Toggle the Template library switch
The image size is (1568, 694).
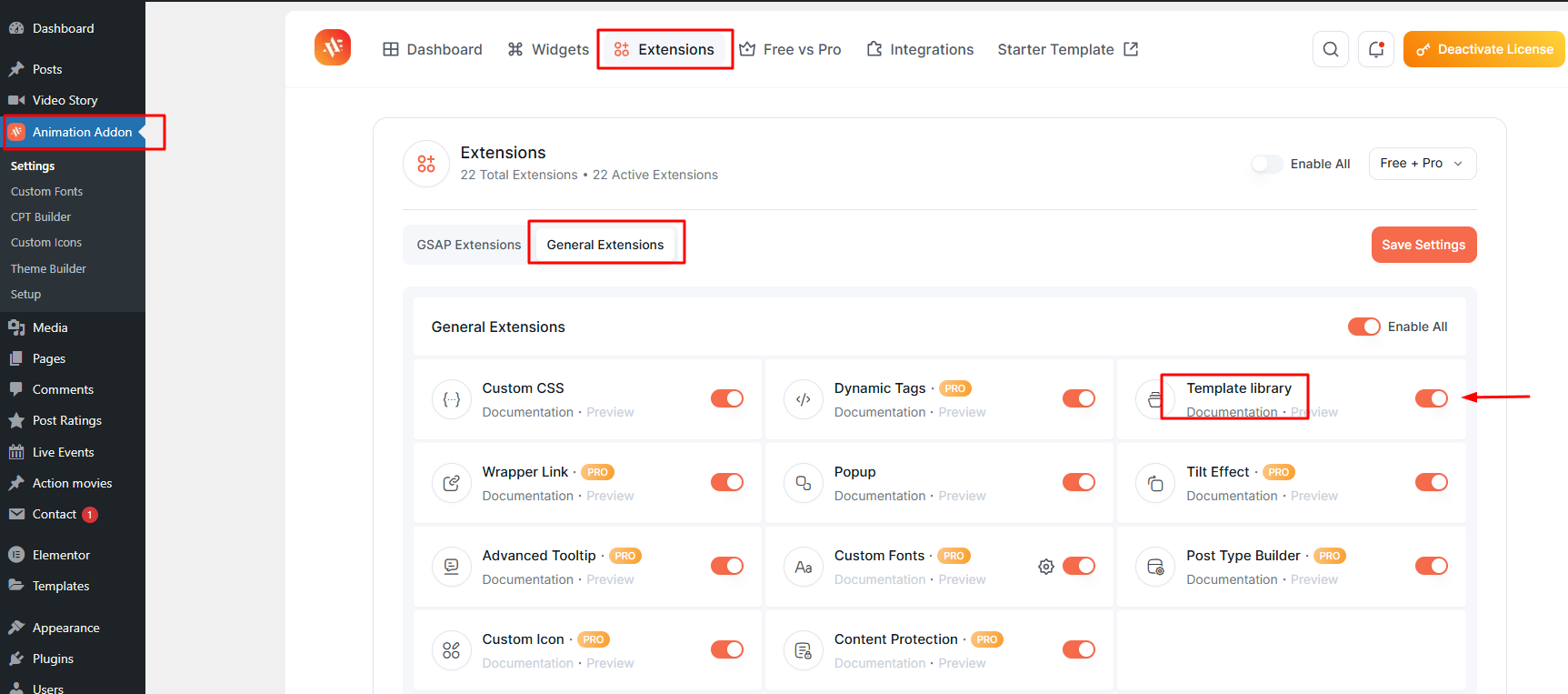[x=1432, y=398]
